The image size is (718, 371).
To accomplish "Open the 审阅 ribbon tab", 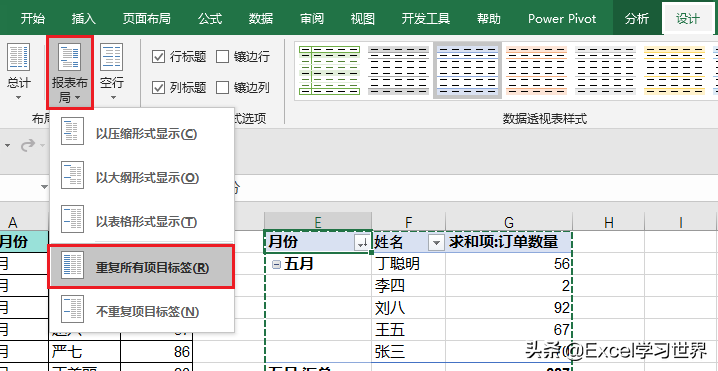I will pos(312,18).
